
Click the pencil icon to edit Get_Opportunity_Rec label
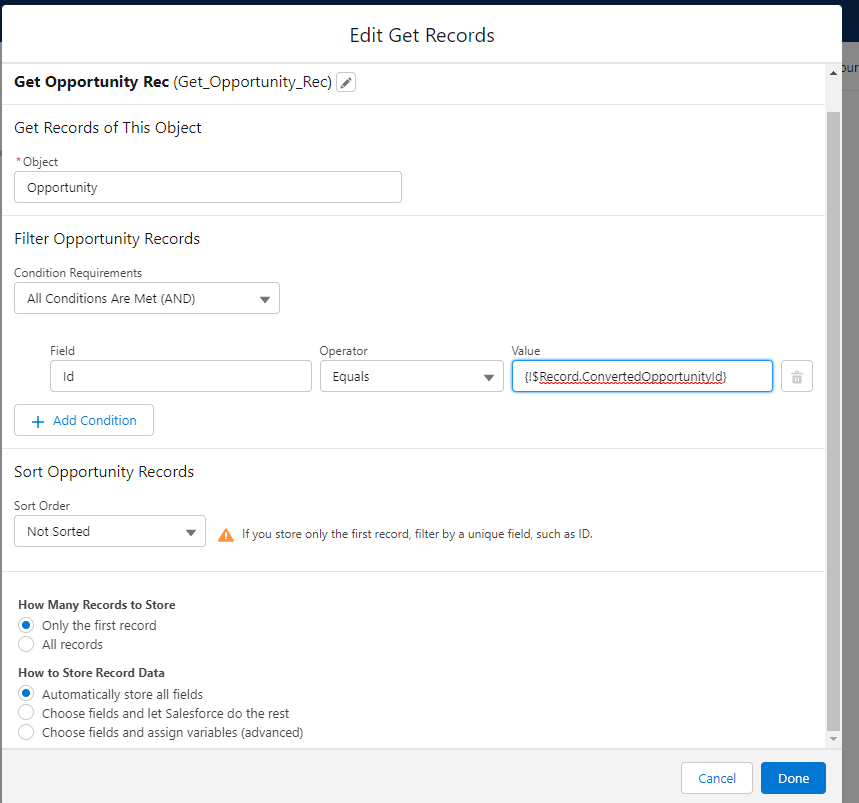tap(346, 83)
